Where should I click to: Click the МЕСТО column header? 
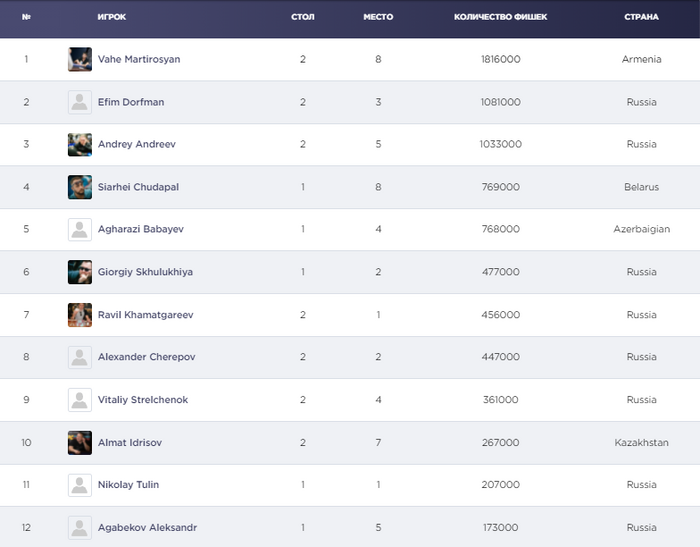(x=378, y=17)
